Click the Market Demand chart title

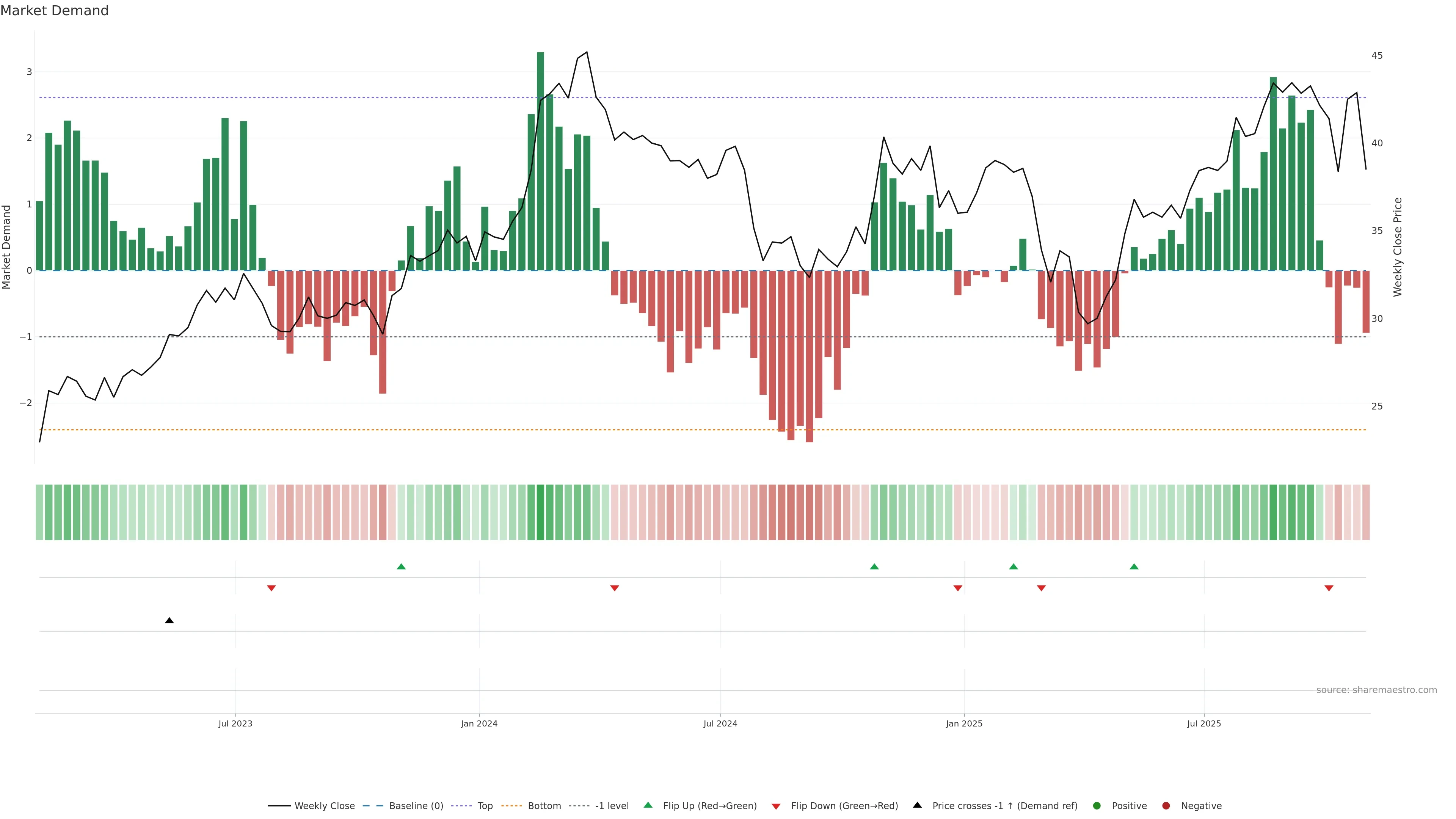click(x=54, y=11)
